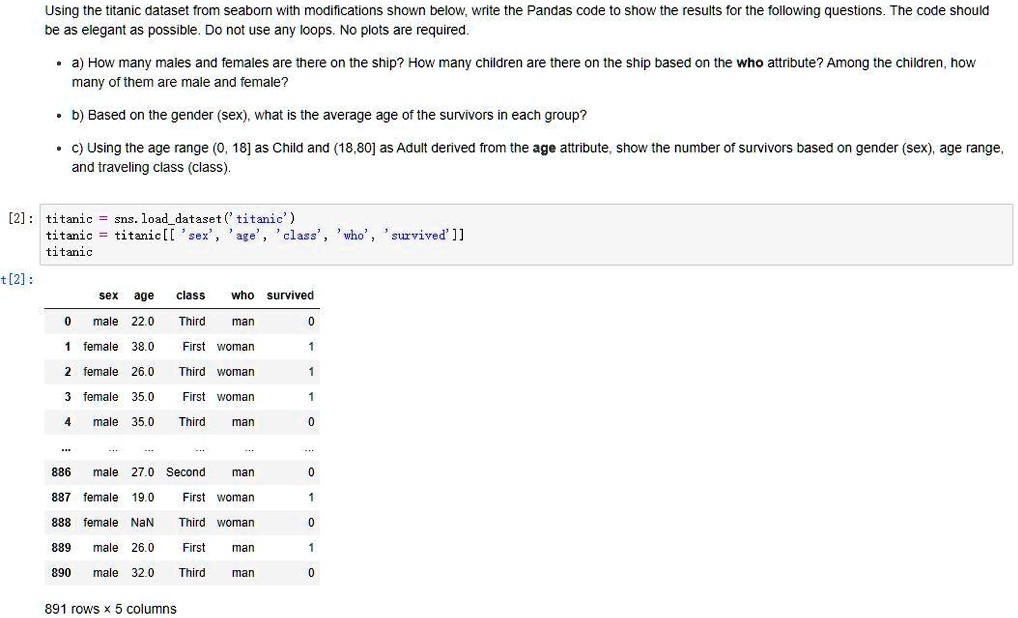Click the 'sns.load_dataset' code line
Image resolution: width=1018 pixels, height=618 pixels.
click(170, 219)
